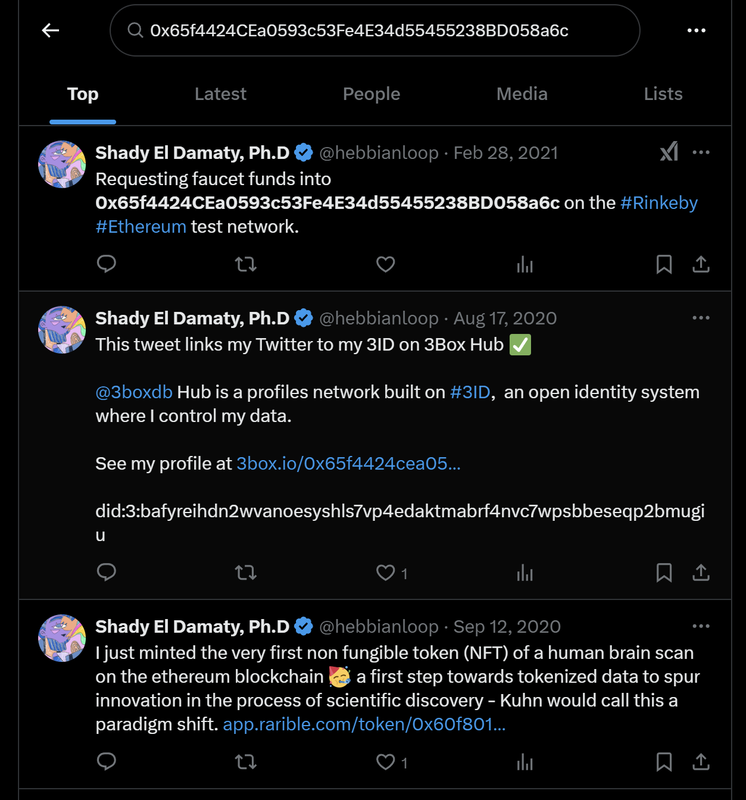Viewport: 746px width, 800px height.
Task: View analytics for the 3Box Hub tweet
Action: [524, 573]
